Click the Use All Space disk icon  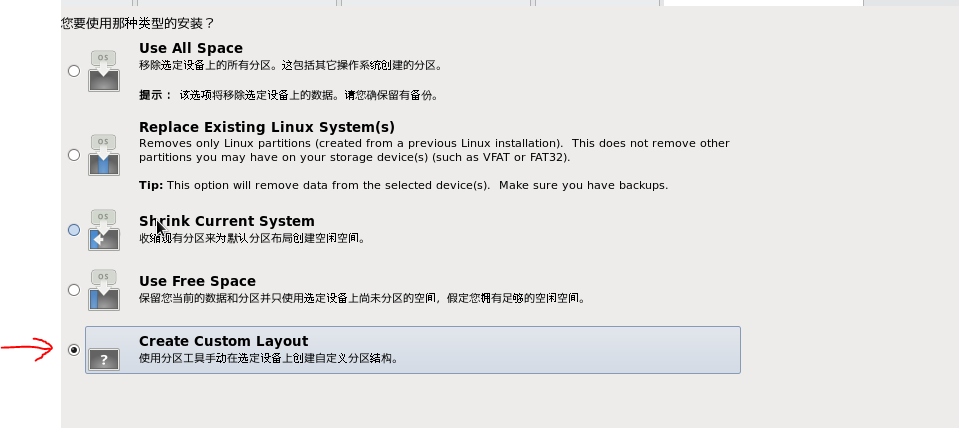point(104,71)
